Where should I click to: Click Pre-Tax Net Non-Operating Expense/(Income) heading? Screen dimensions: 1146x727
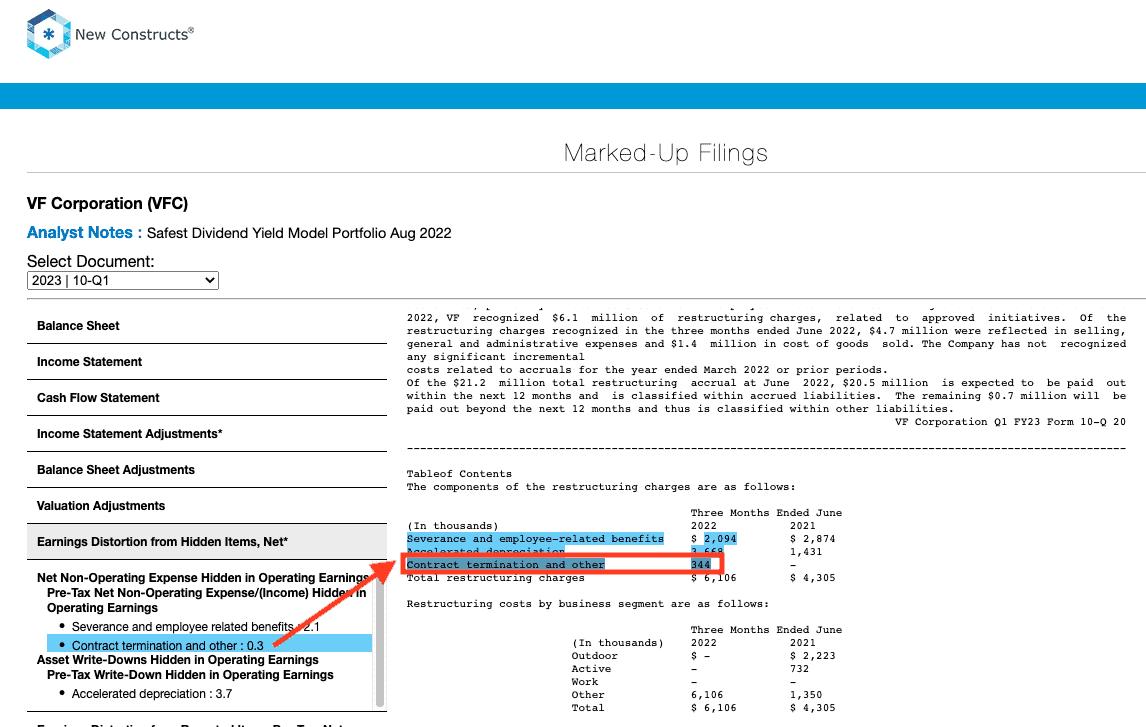[x=207, y=600]
